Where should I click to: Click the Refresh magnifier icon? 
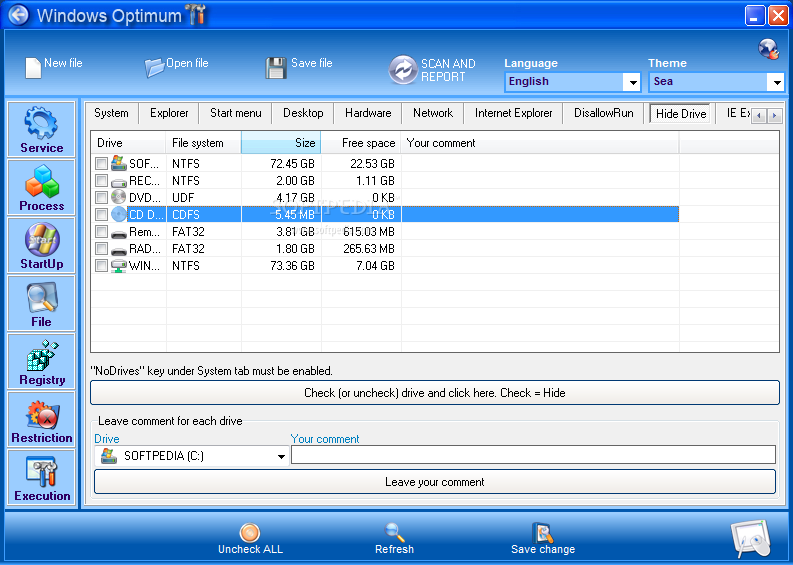(394, 532)
